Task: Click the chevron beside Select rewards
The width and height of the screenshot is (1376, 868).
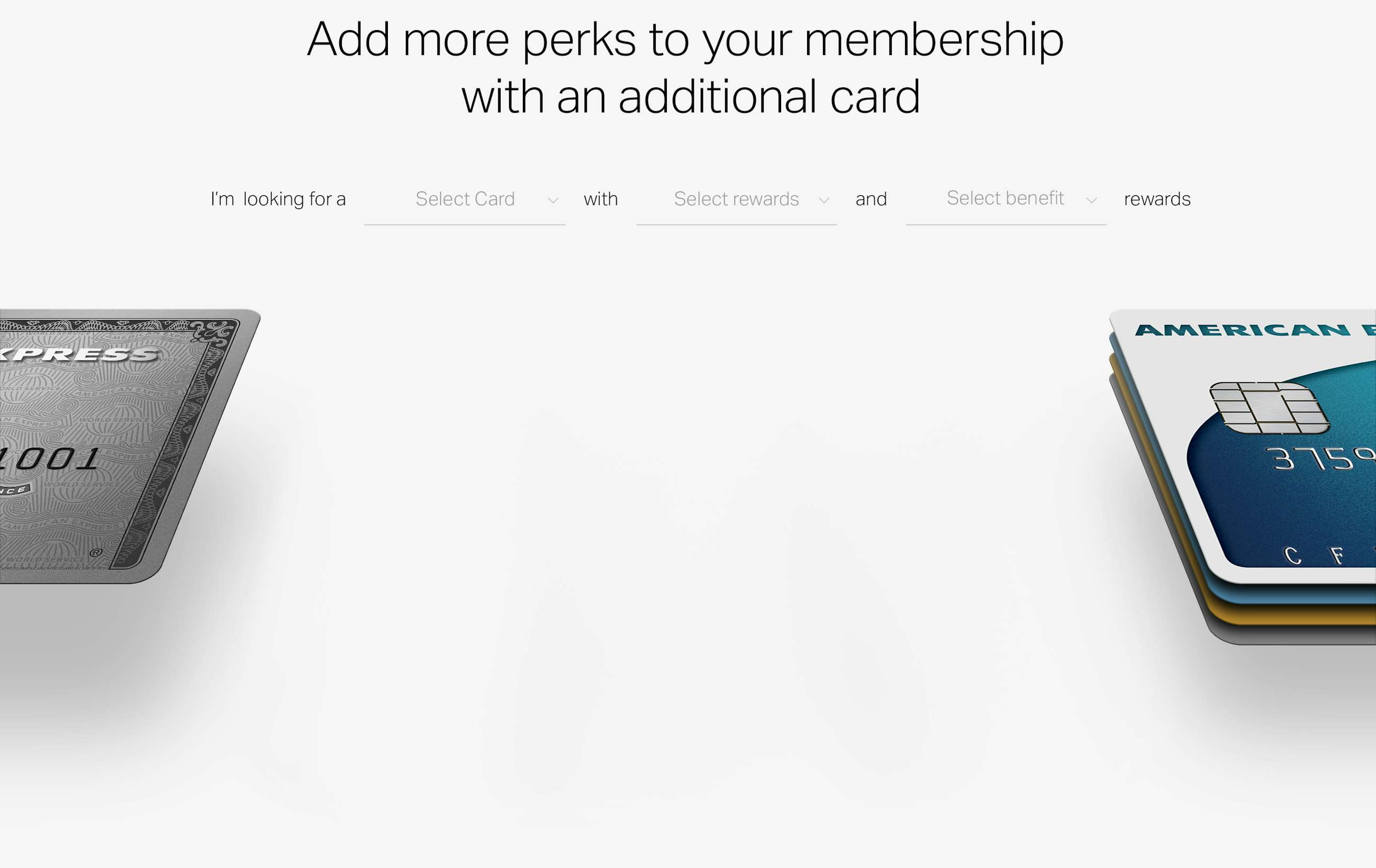Action: click(824, 201)
